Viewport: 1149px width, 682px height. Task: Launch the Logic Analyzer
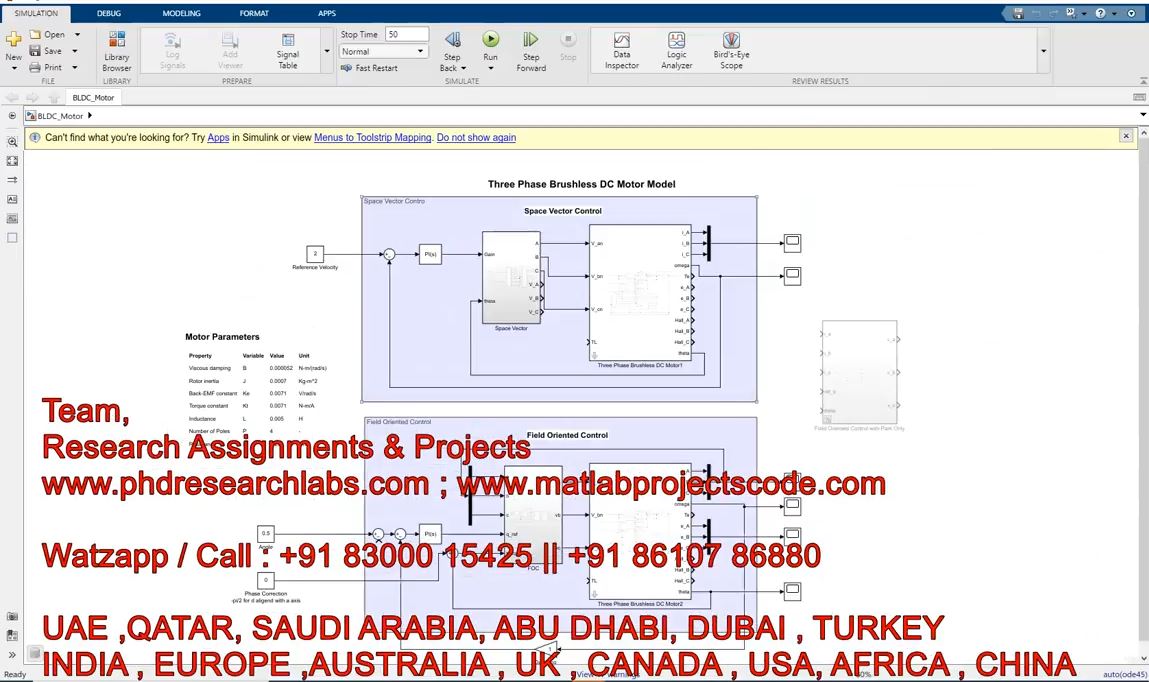676,51
